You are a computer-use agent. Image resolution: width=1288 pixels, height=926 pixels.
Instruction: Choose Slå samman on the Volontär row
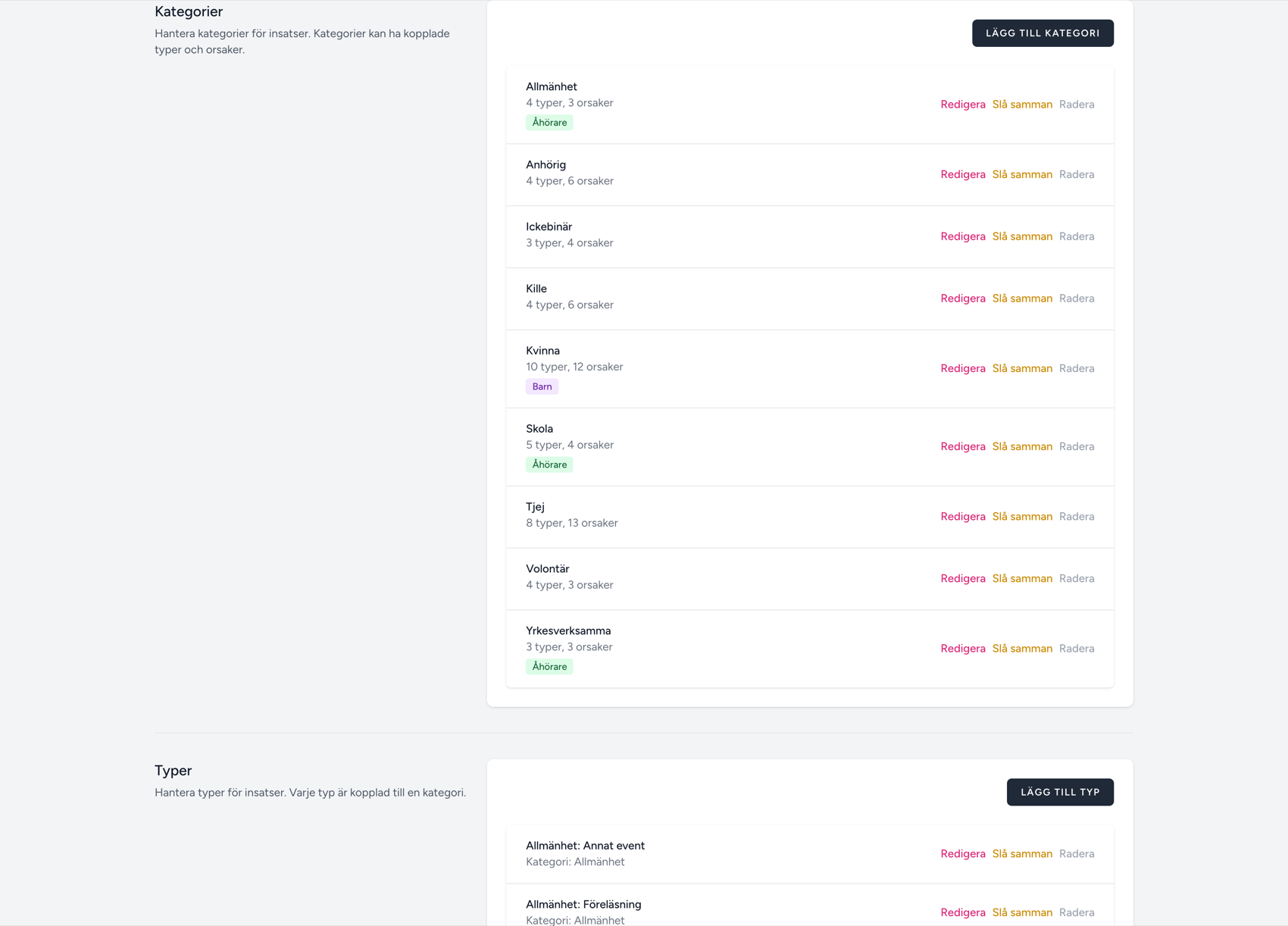pos(1022,579)
